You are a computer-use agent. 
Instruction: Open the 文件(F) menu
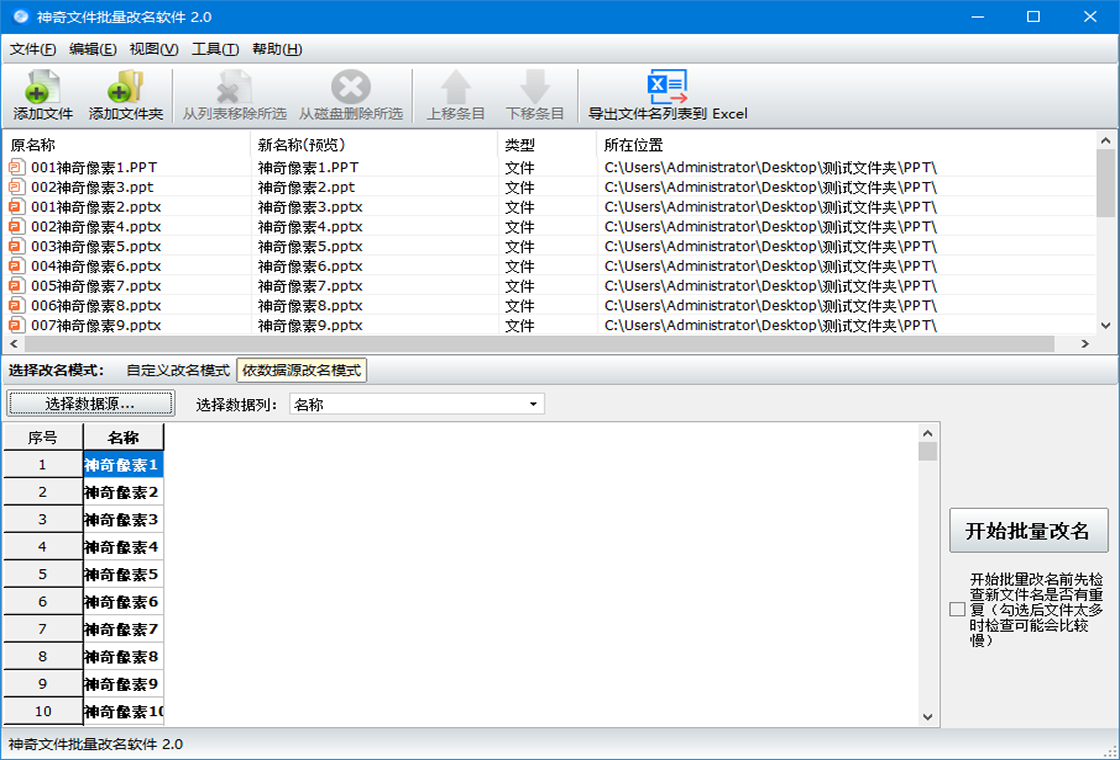[x=33, y=49]
